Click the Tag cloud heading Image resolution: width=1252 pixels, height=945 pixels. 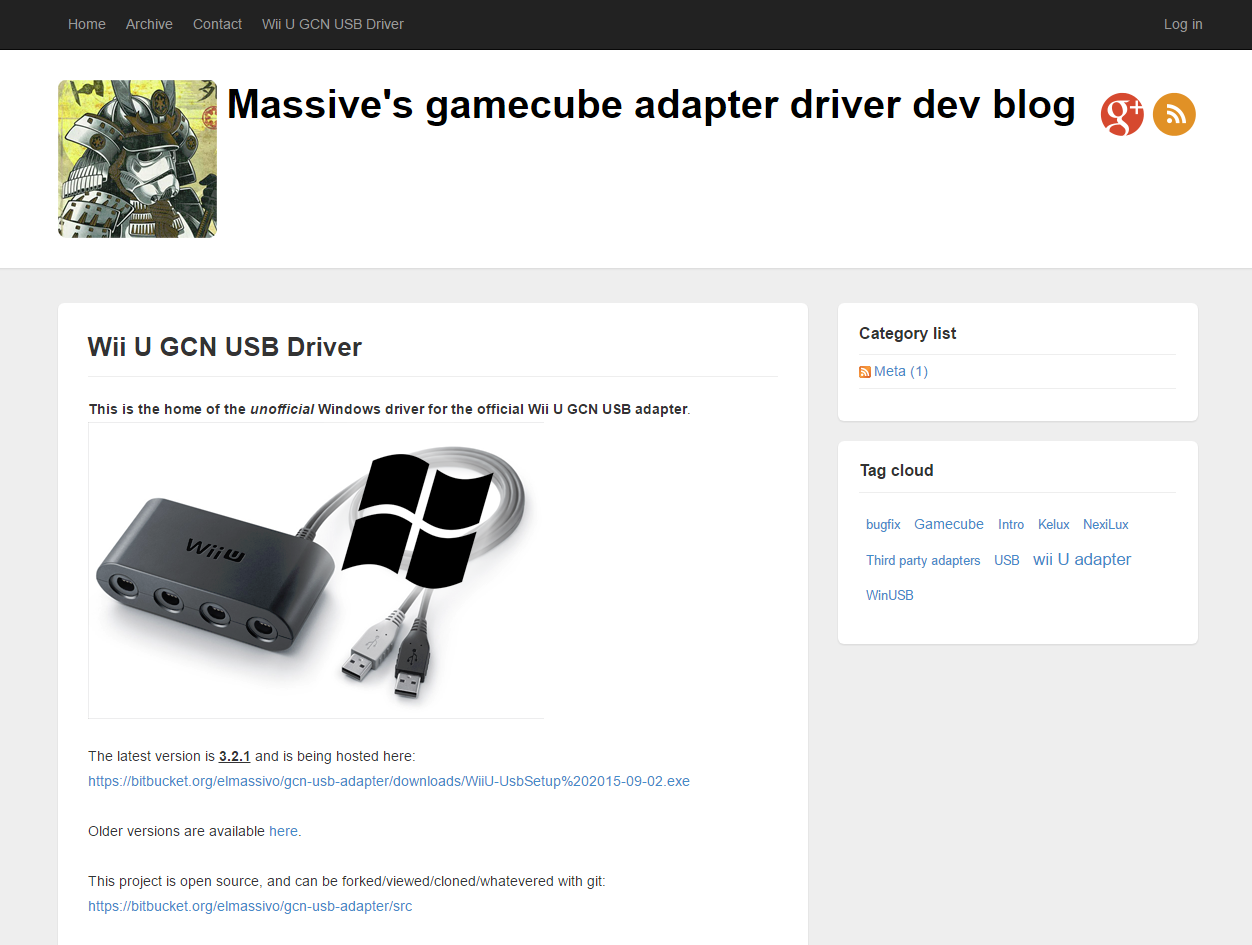[x=897, y=470]
